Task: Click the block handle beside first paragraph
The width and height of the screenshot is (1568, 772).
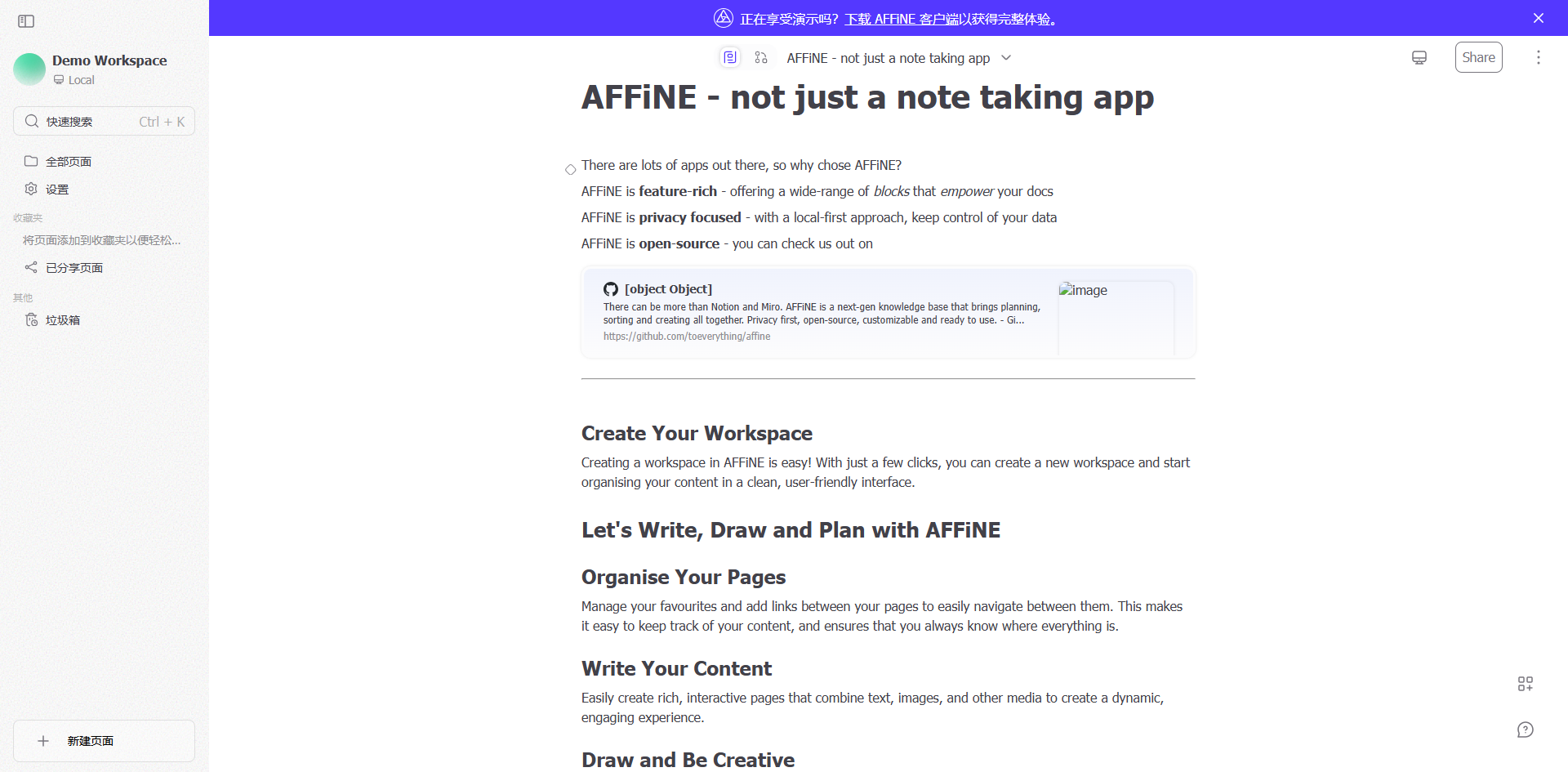Action: (x=571, y=170)
